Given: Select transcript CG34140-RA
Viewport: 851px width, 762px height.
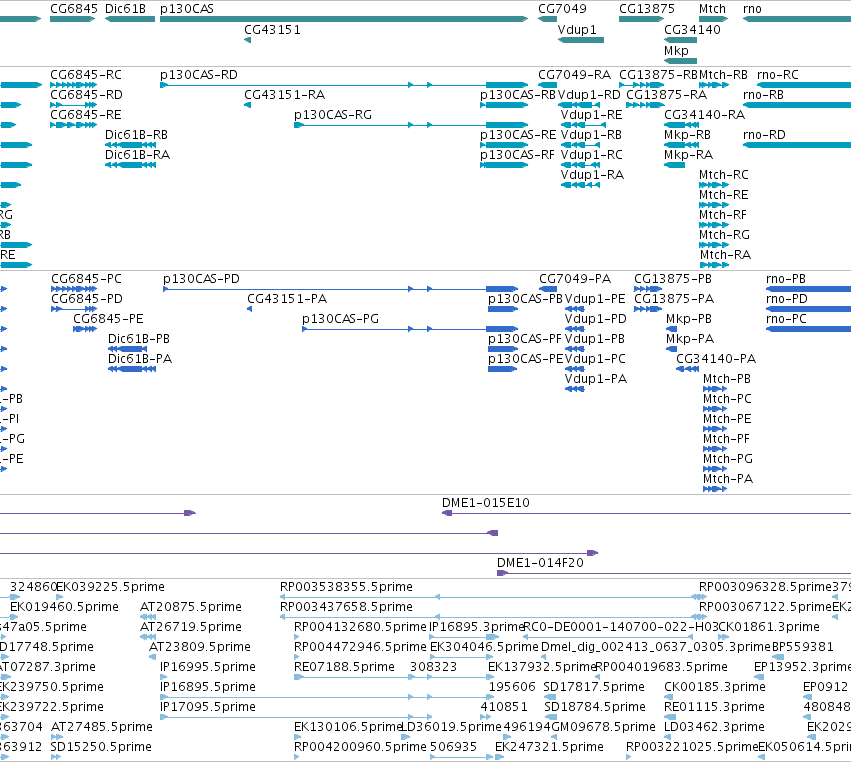Looking at the screenshot, I should click(704, 115).
